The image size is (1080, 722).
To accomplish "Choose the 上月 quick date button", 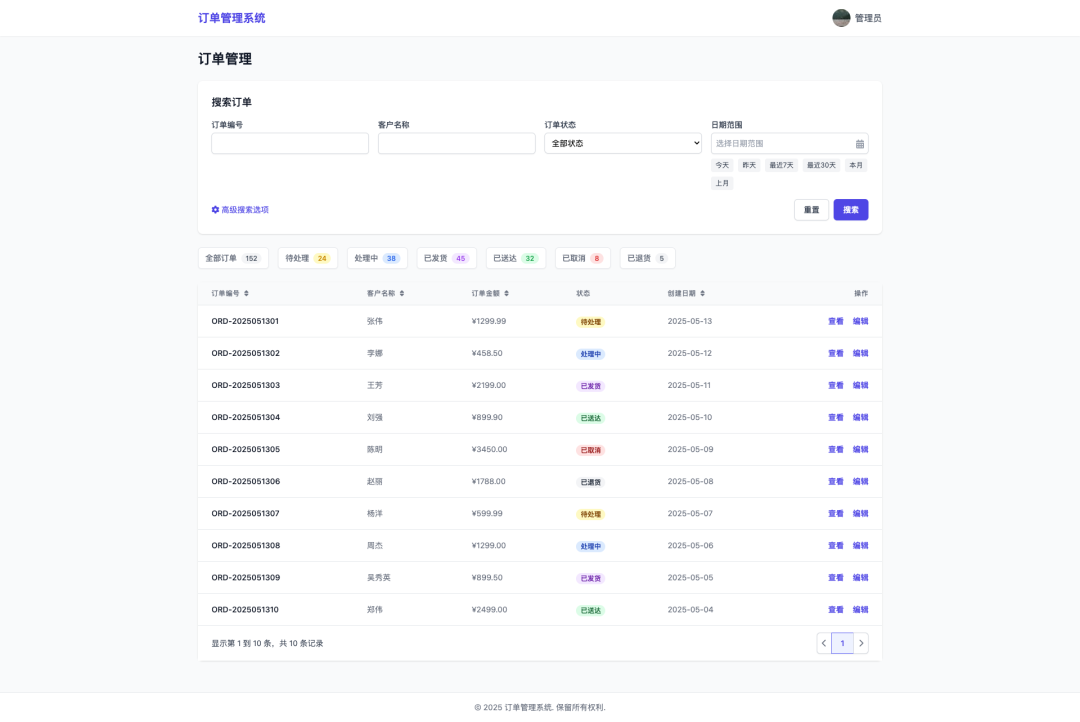I will (x=722, y=183).
